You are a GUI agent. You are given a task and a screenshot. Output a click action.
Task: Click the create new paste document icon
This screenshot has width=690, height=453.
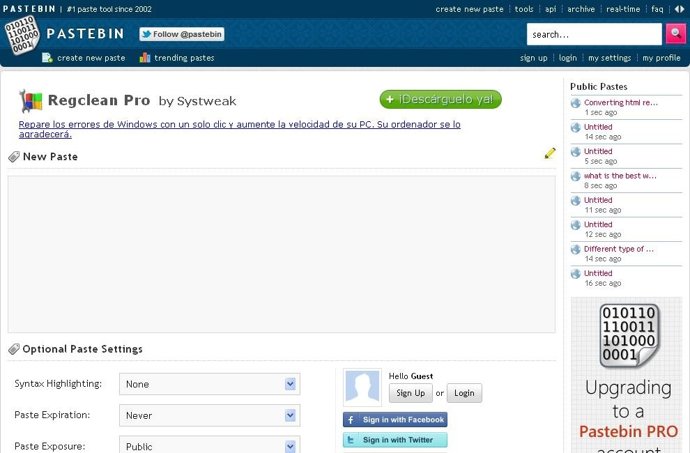[47, 58]
